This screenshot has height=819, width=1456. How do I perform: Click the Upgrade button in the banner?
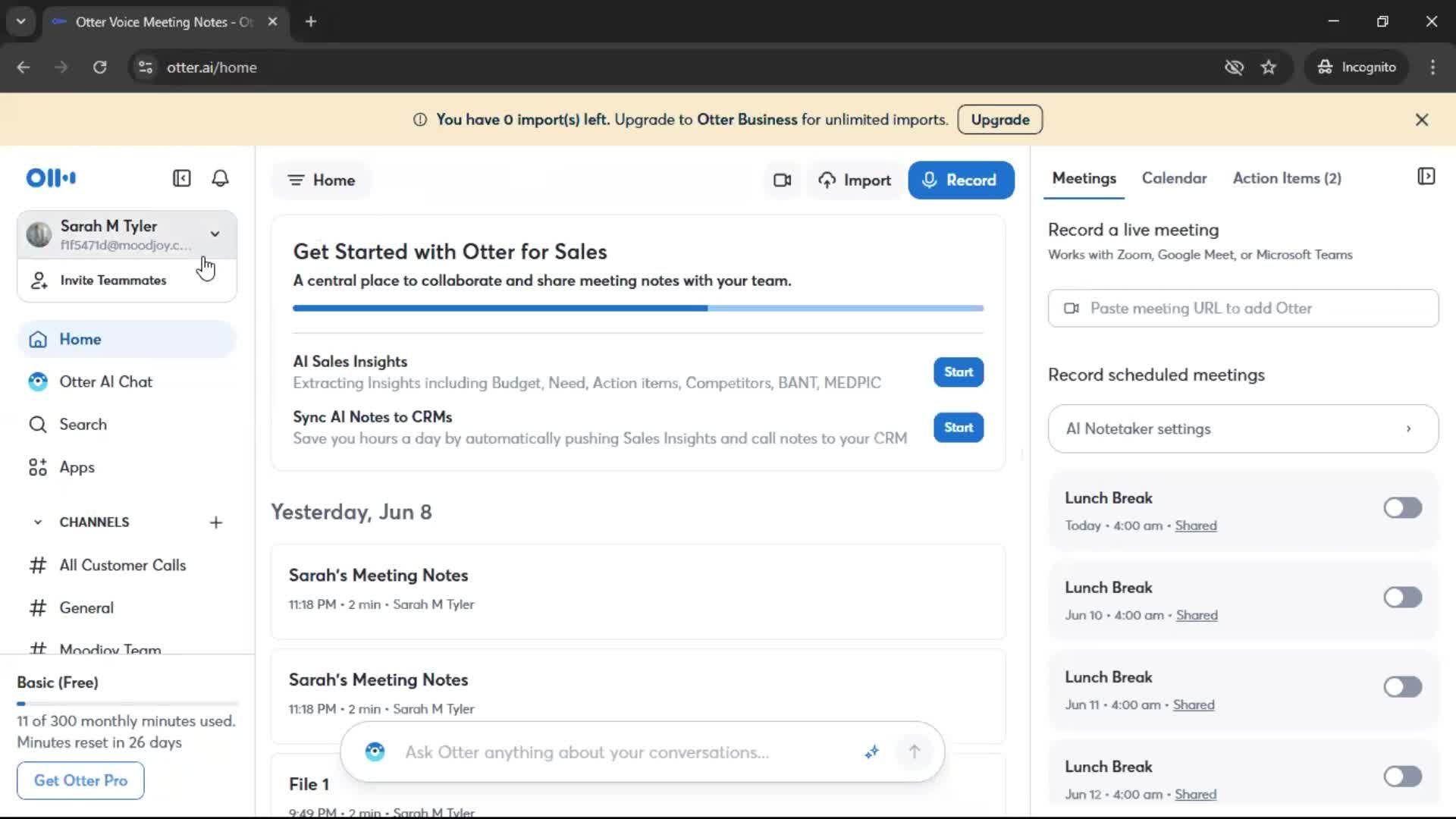point(999,120)
